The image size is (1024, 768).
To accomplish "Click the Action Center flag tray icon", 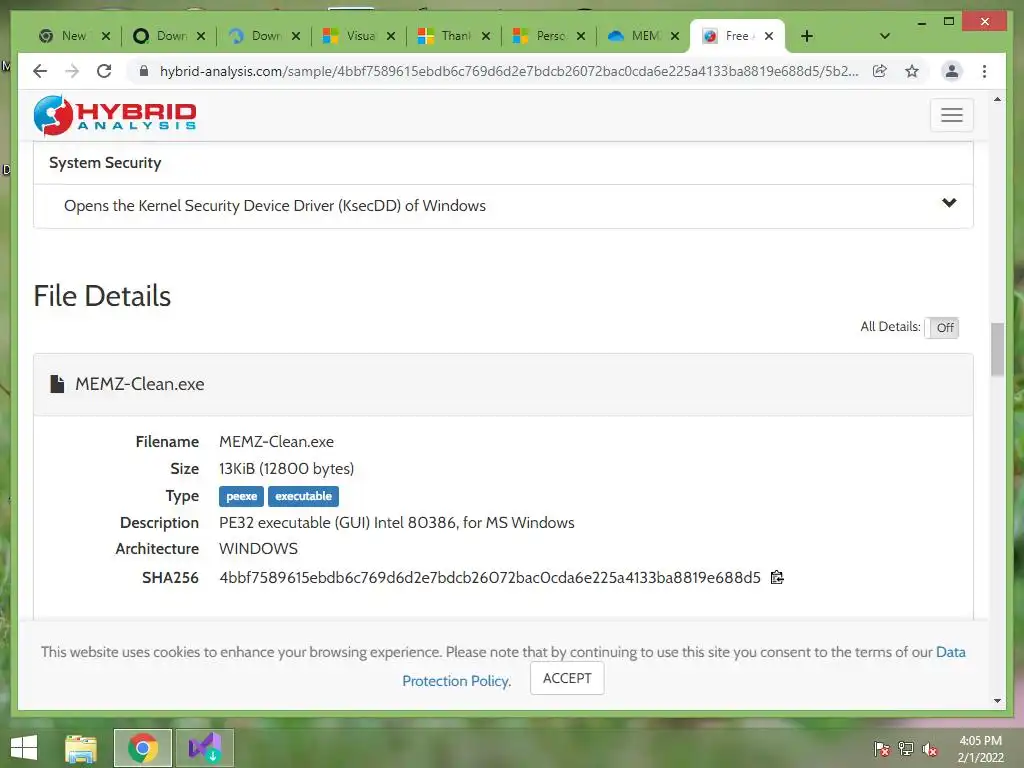I will pos(882,749).
